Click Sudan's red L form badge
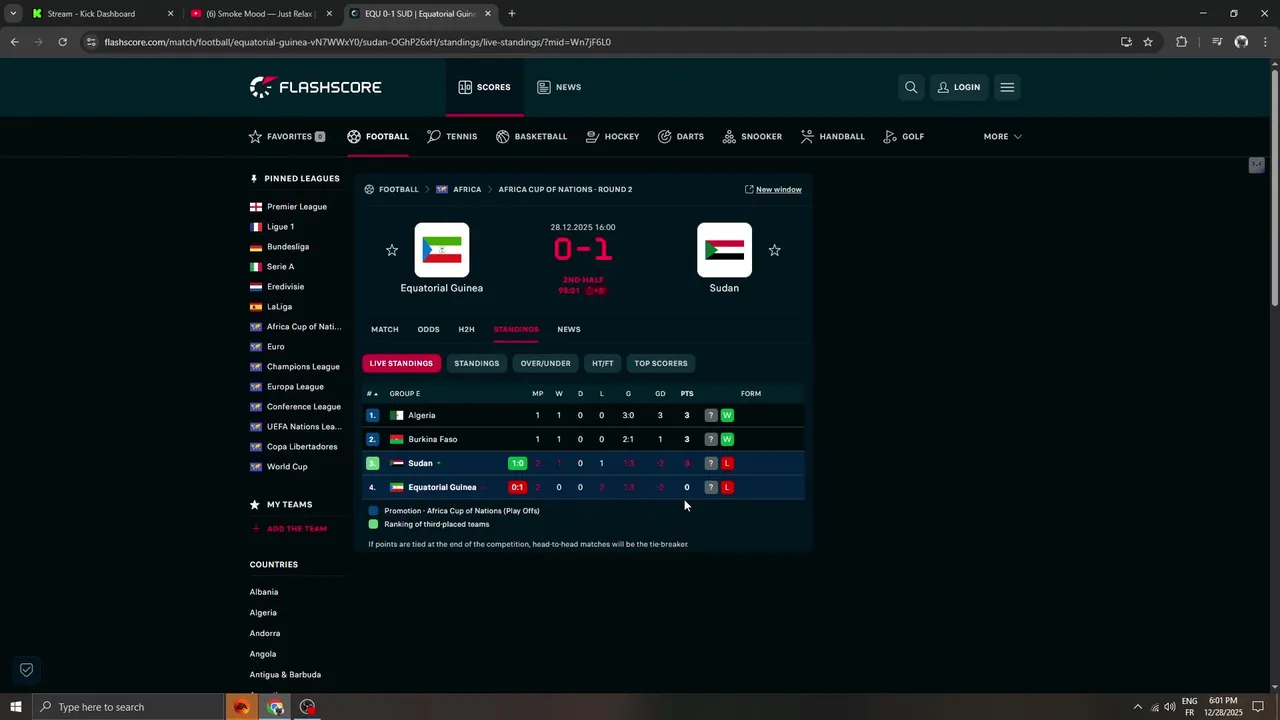This screenshot has width=1280, height=720. 727,463
